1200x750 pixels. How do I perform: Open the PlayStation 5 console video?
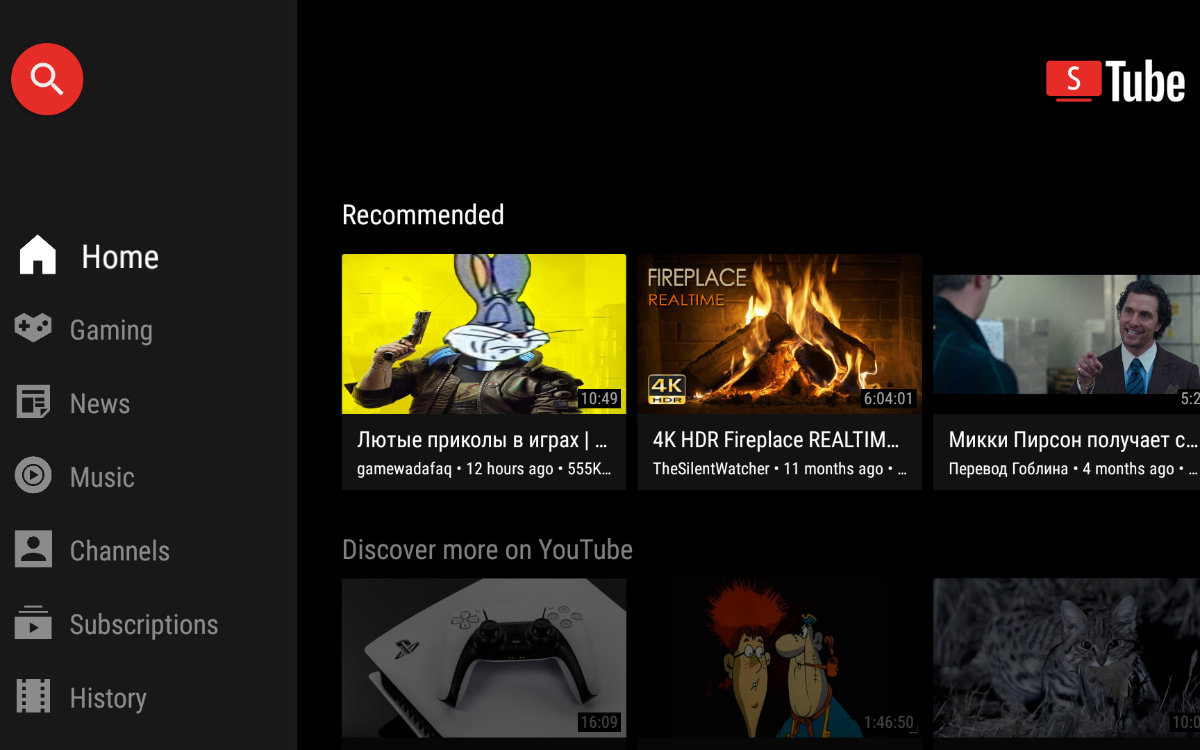pyautogui.click(x=484, y=657)
